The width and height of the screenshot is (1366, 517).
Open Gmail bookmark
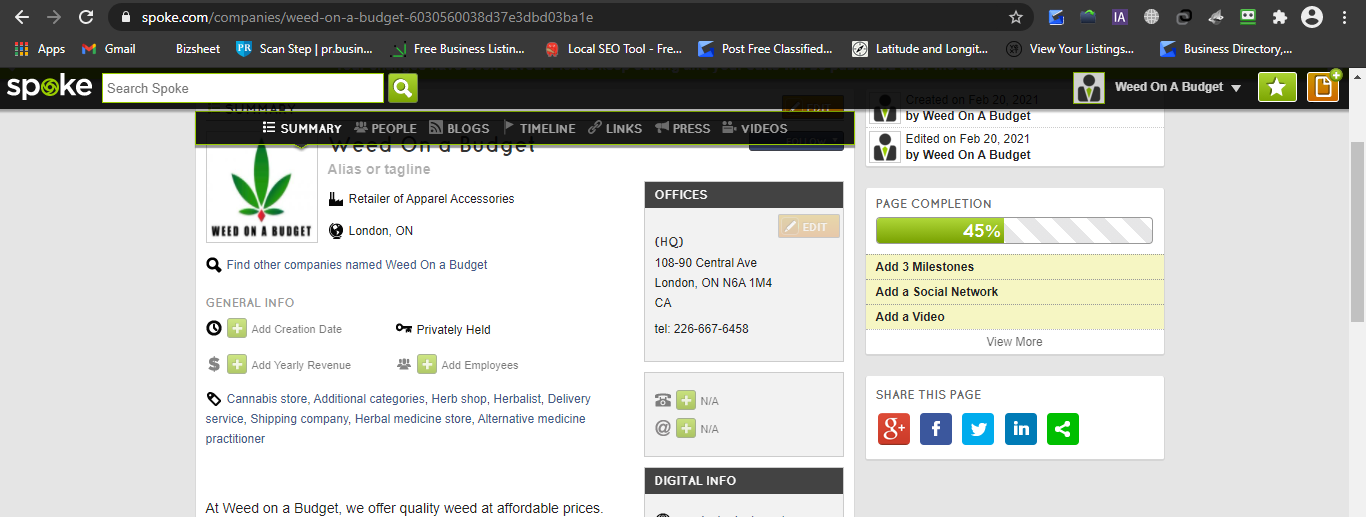108,48
